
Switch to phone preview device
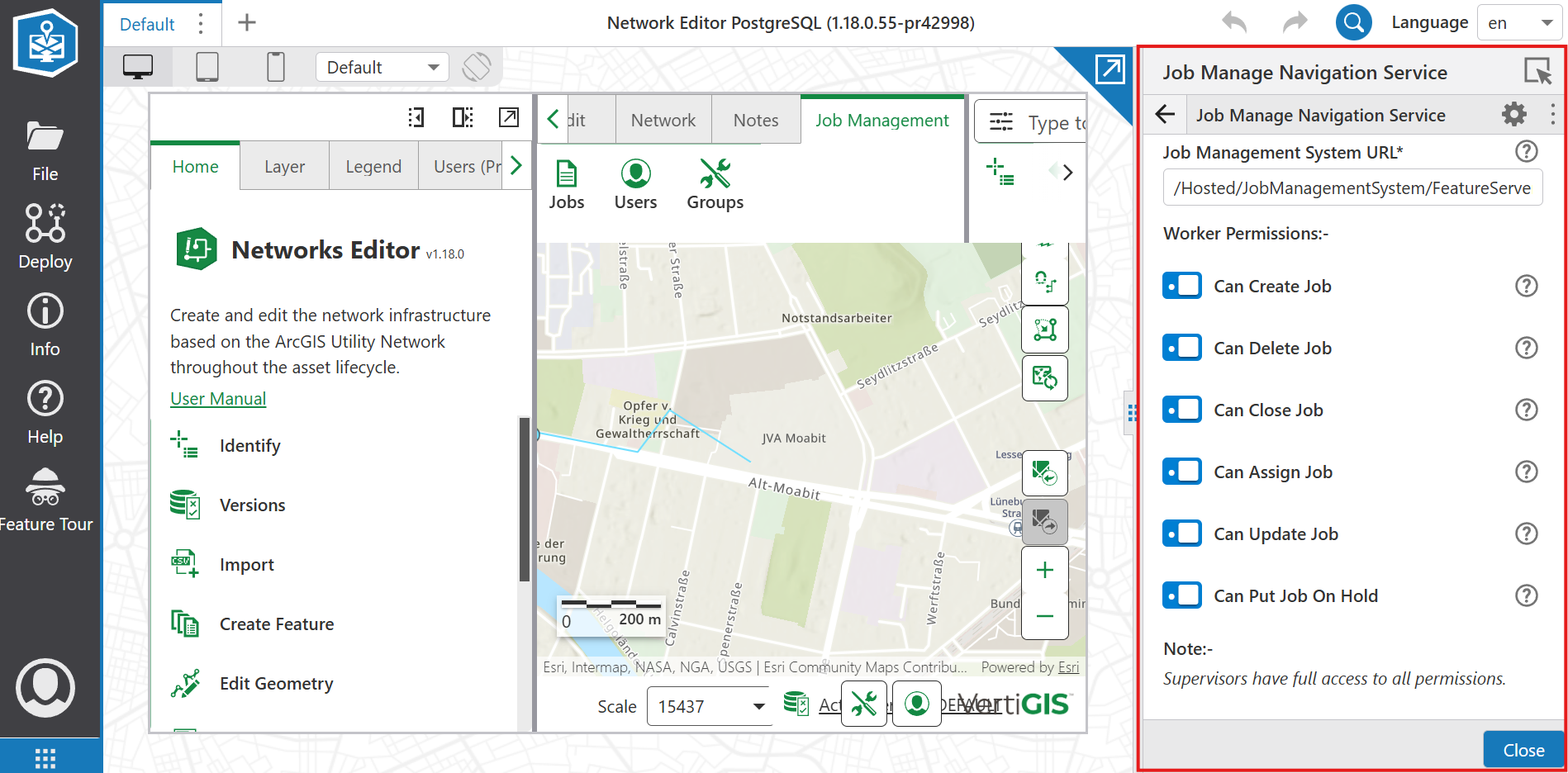pyautogui.click(x=276, y=67)
